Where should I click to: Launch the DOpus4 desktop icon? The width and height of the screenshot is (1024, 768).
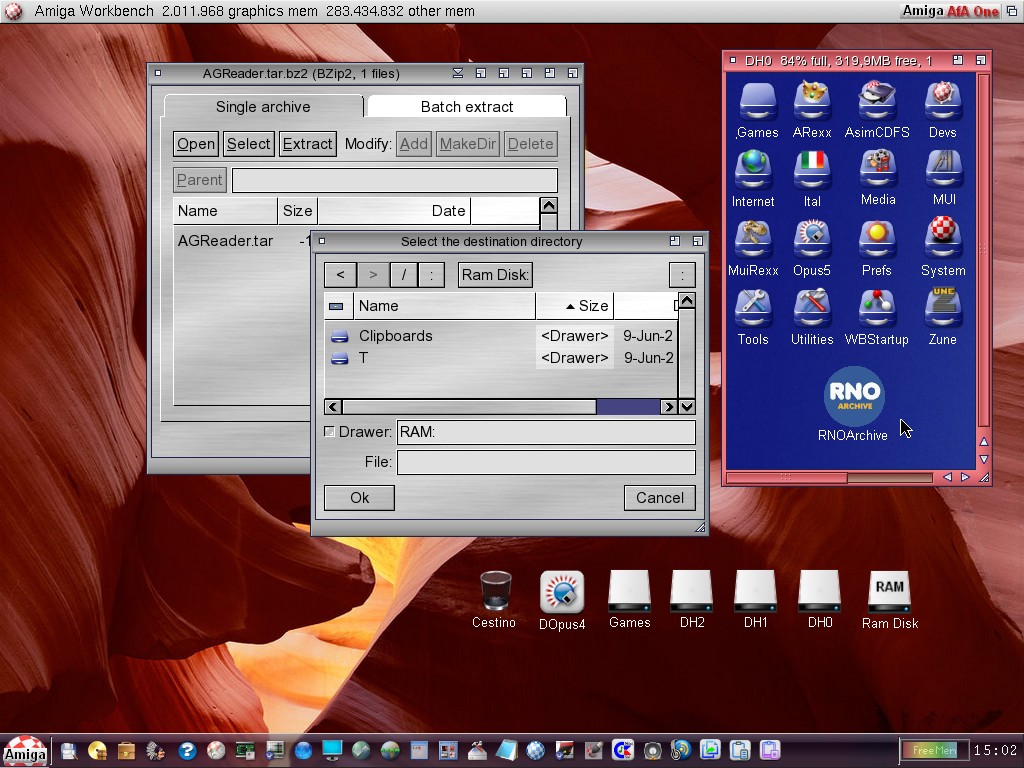pos(562,592)
